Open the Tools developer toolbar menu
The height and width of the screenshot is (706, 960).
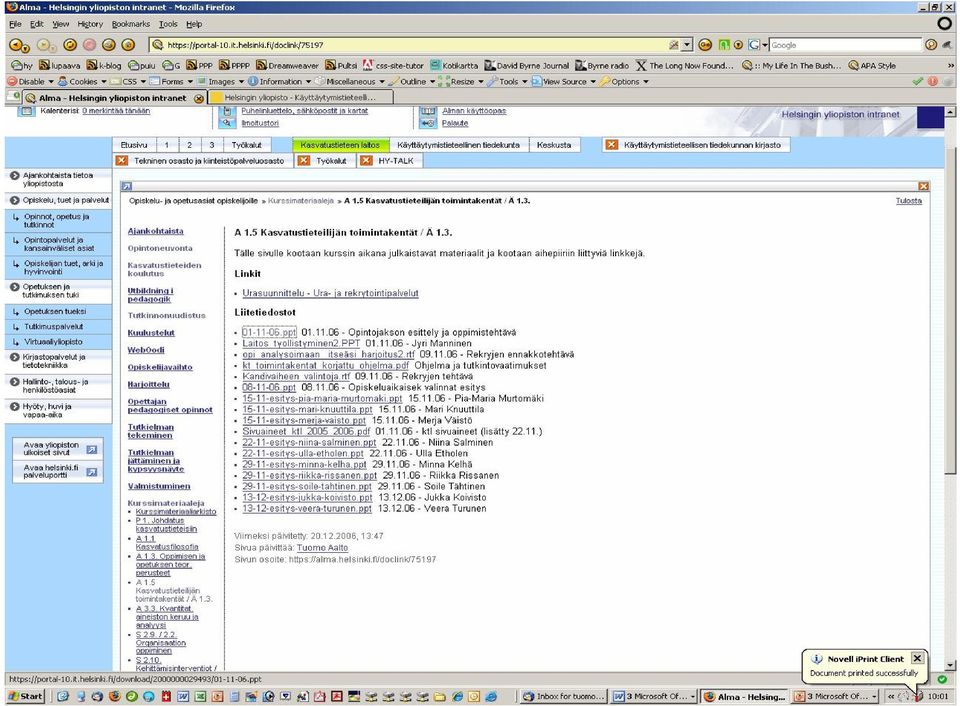(508, 81)
